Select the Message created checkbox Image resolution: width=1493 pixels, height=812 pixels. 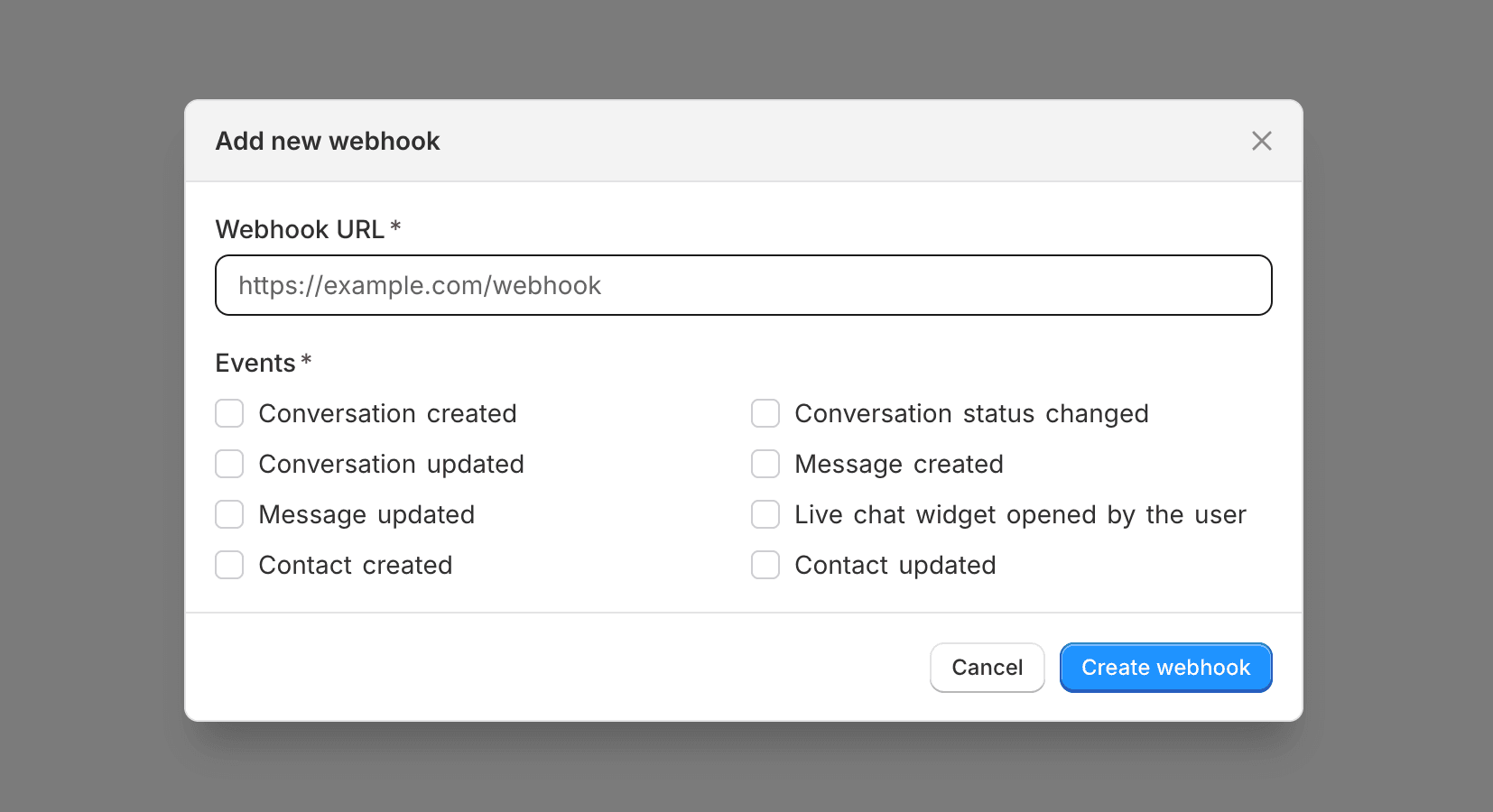click(x=765, y=464)
